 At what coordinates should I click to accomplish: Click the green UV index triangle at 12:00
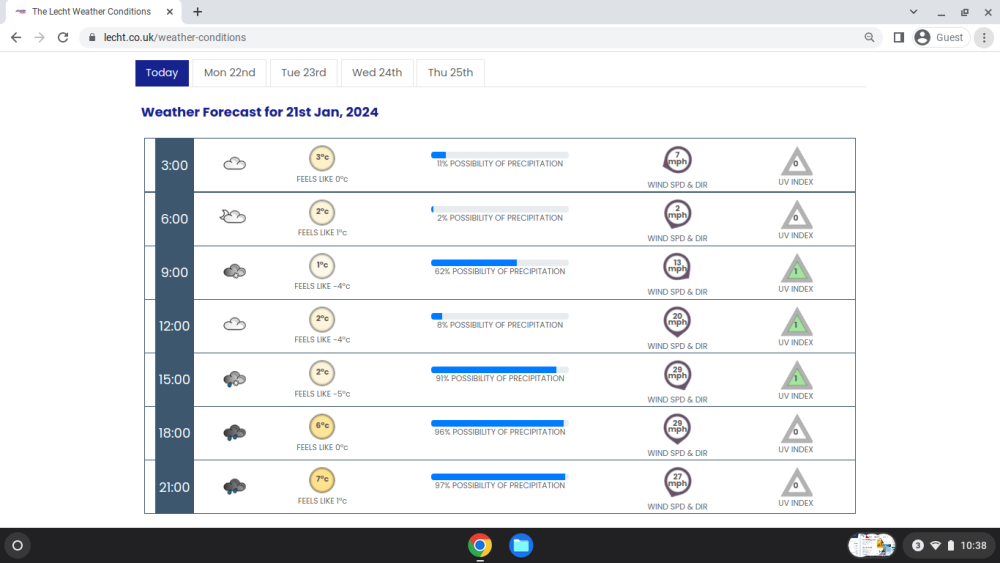[x=796, y=323]
